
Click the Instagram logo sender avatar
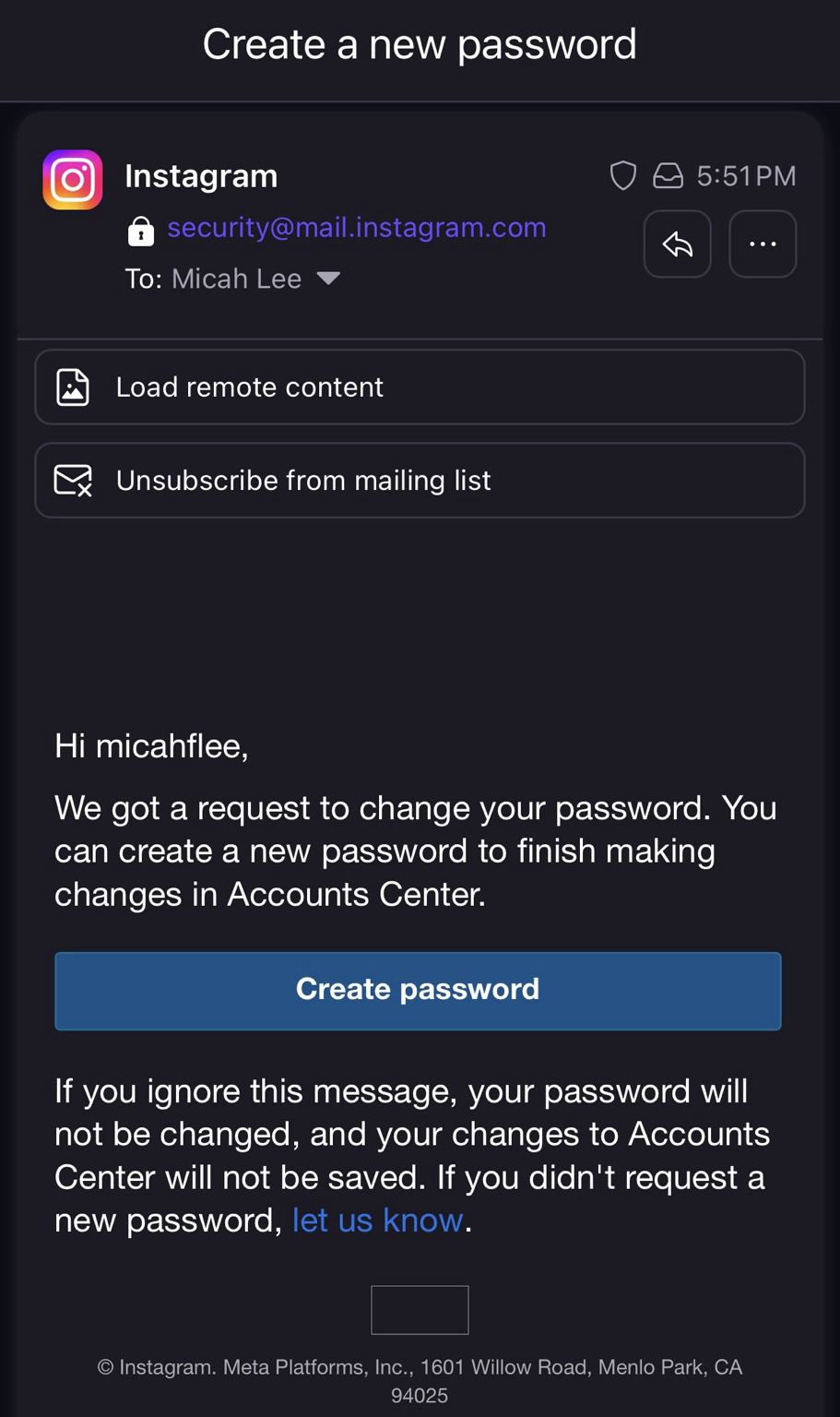pyautogui.click(x=73, y=180)
